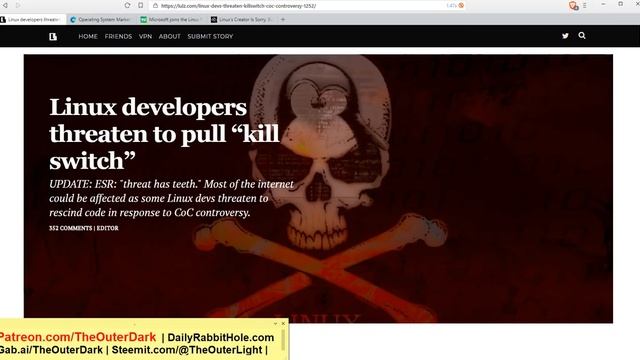Maximize the browser window
The height and width of the screenshot is (360, 640).
pyautogui.click(x=621, y=4)
